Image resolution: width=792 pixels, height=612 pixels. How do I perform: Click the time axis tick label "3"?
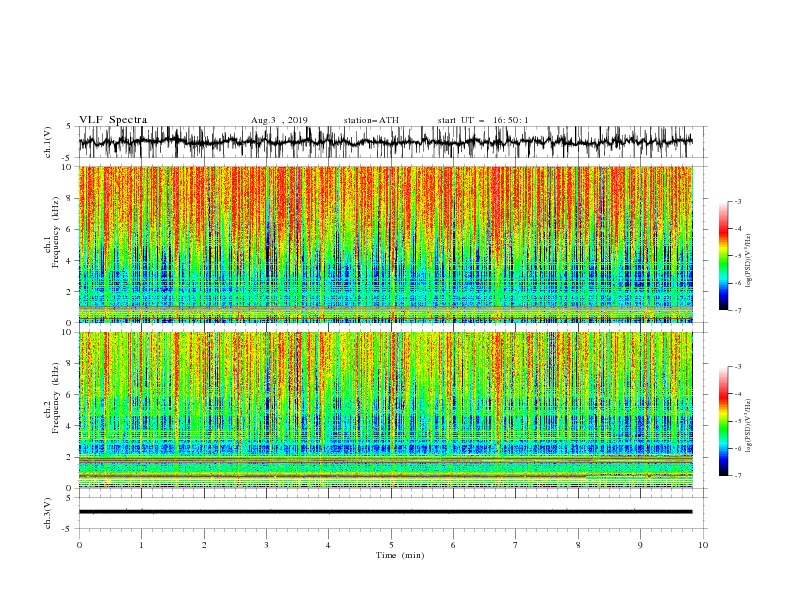tap(266, 545)
